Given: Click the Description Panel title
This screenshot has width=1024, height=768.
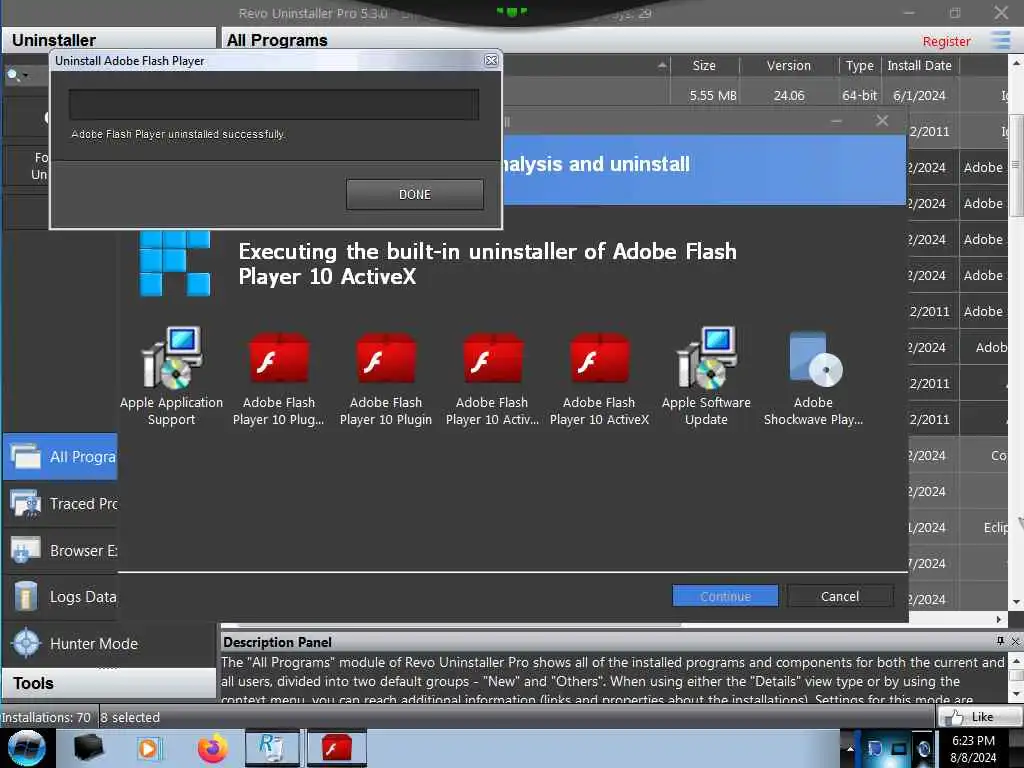Looking at the screenshot, I should coord(278,642).
